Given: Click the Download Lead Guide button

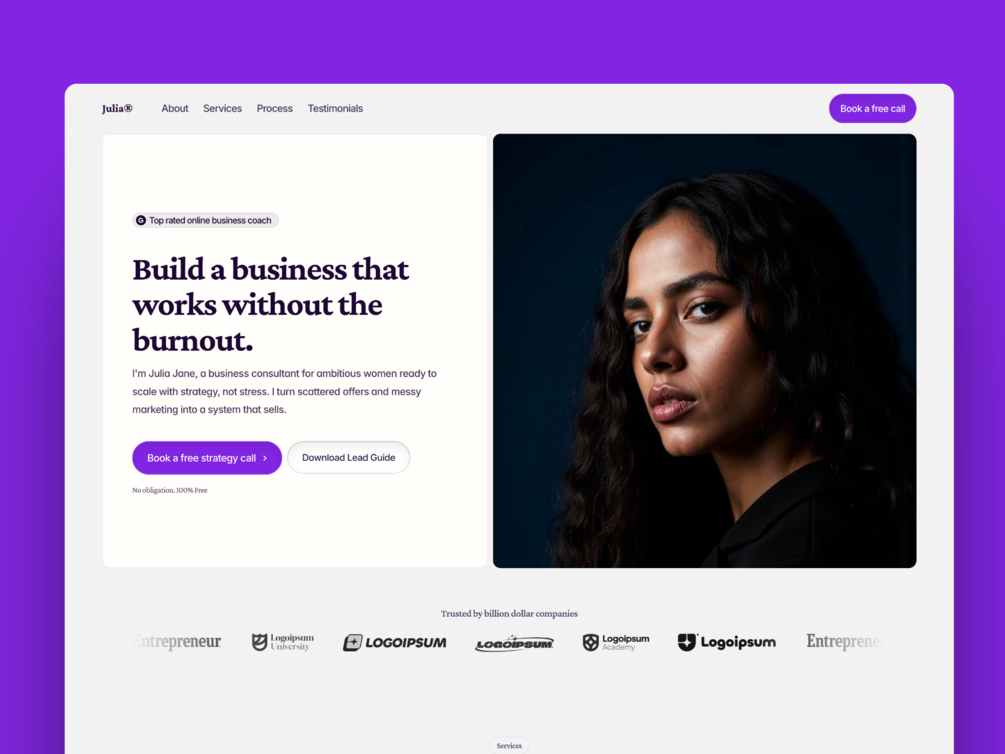Looking at the screenshot, I should (x=349, y=457).
